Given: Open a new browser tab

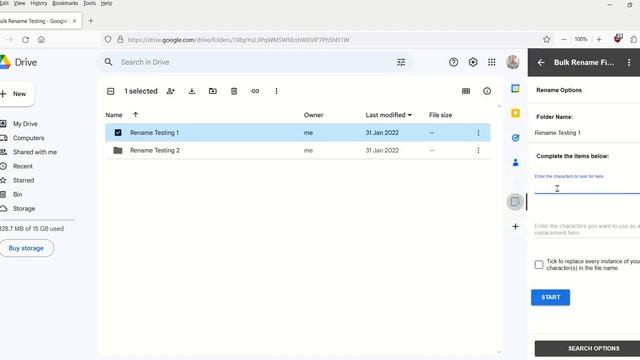Looking at the screenshot, I should coord(91,21).
